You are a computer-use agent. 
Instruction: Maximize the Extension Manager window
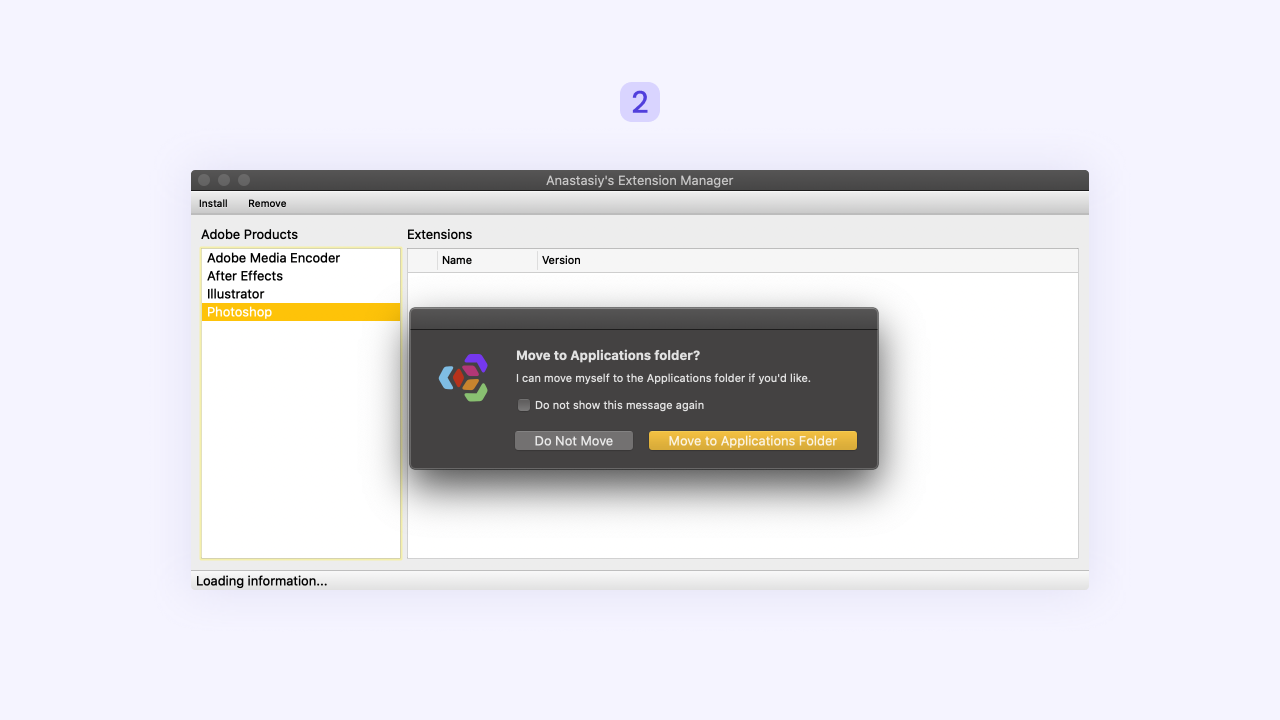[x=244, y=180]
